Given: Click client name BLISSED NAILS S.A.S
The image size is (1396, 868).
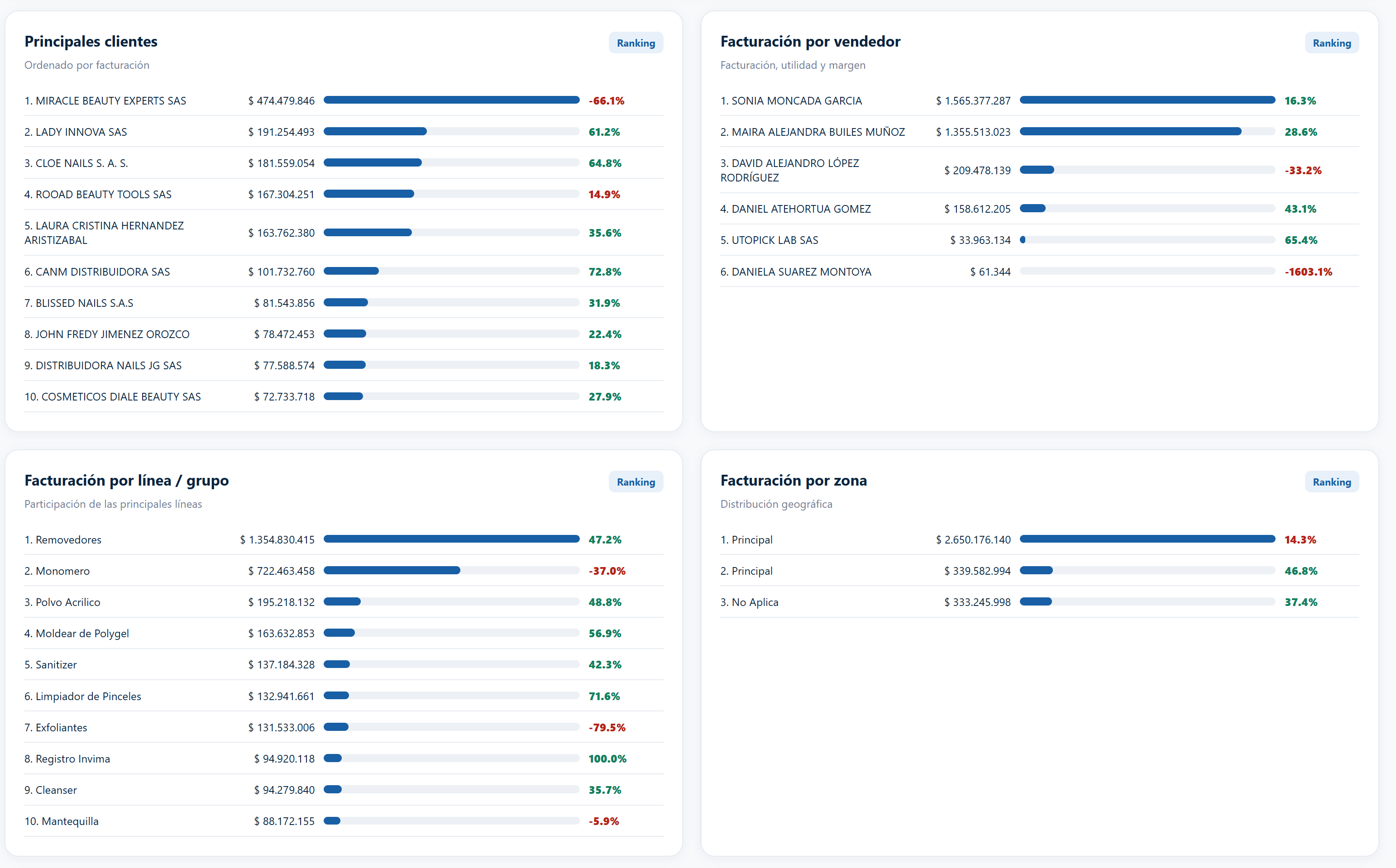Looking at the screenshot, I should pyautogui.click(x=84, y=303).
